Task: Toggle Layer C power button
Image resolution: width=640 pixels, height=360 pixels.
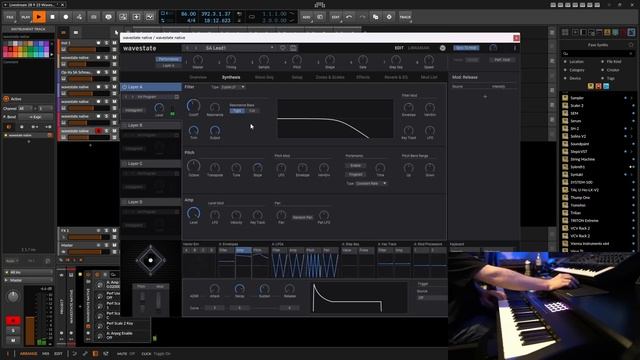Action: point(124,164)
